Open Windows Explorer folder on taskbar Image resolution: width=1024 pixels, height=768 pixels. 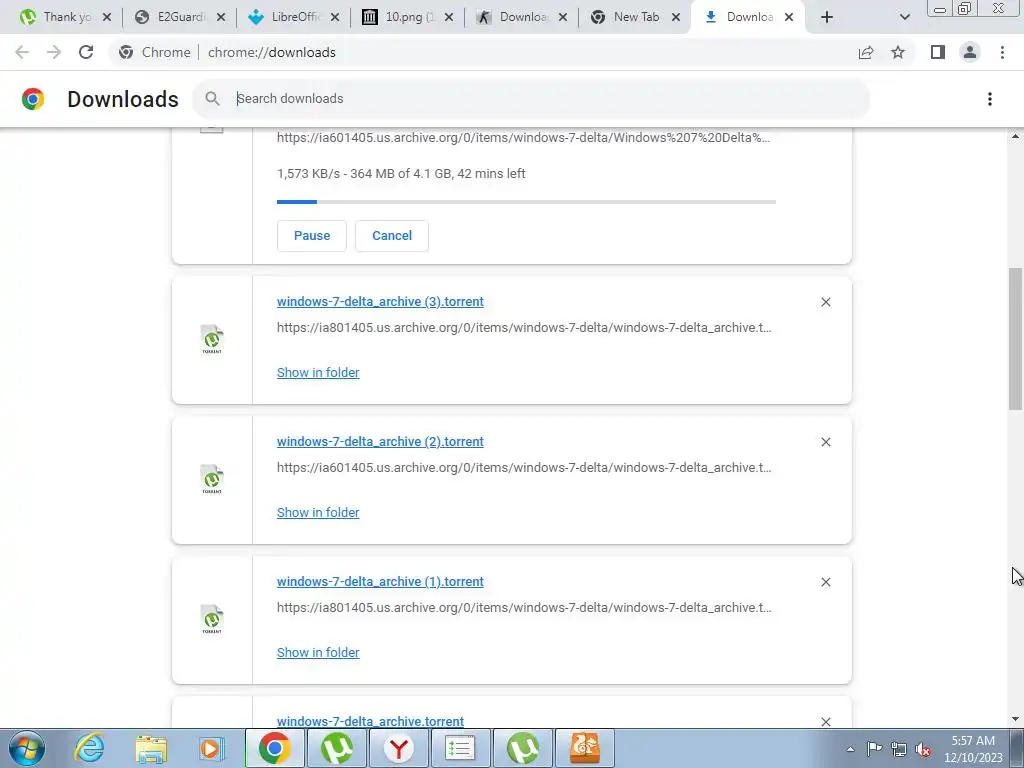pos(151,748)
